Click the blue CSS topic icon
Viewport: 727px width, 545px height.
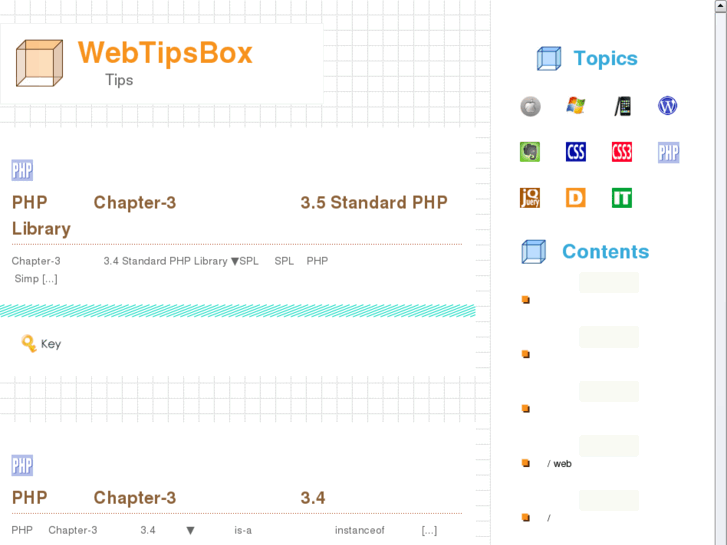576,152
